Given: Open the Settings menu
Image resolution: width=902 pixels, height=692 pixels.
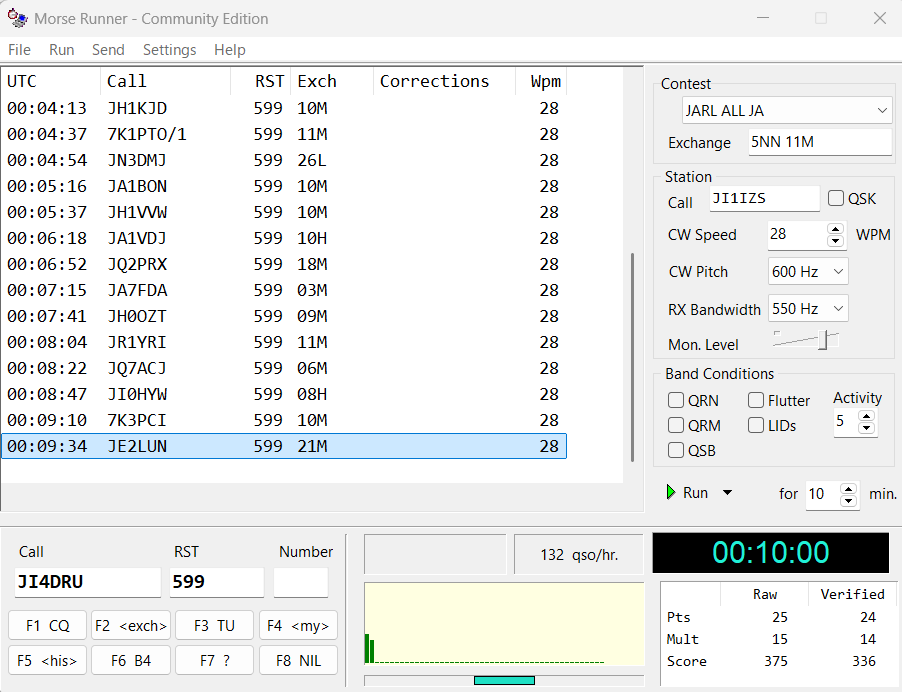Looking at the screenshot, I should [170, 50].
